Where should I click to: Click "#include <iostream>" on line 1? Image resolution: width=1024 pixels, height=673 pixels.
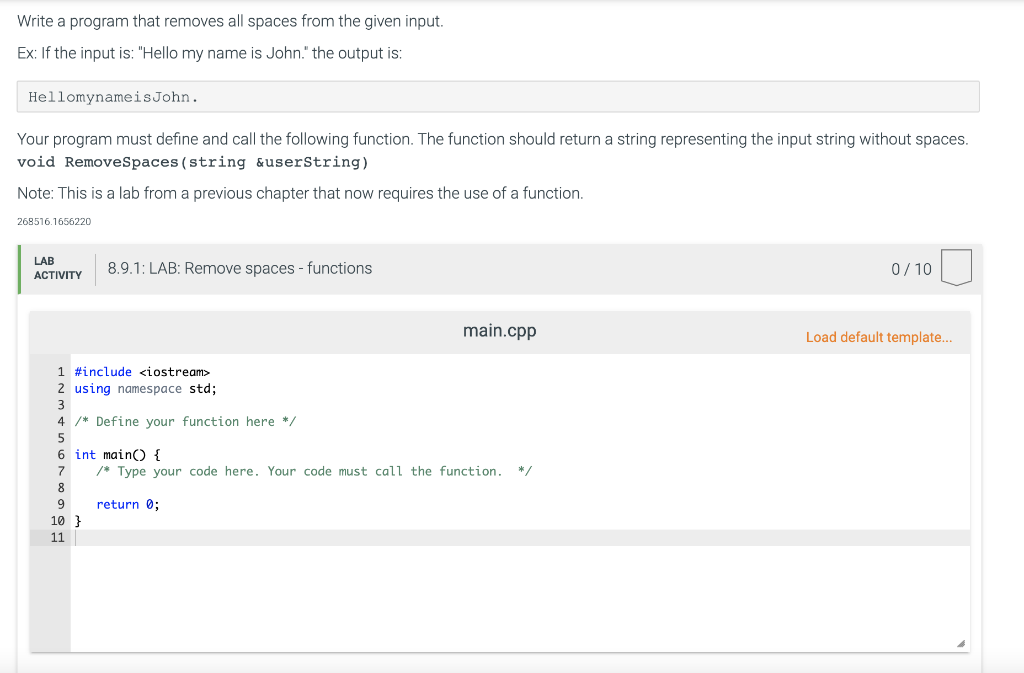140,371
